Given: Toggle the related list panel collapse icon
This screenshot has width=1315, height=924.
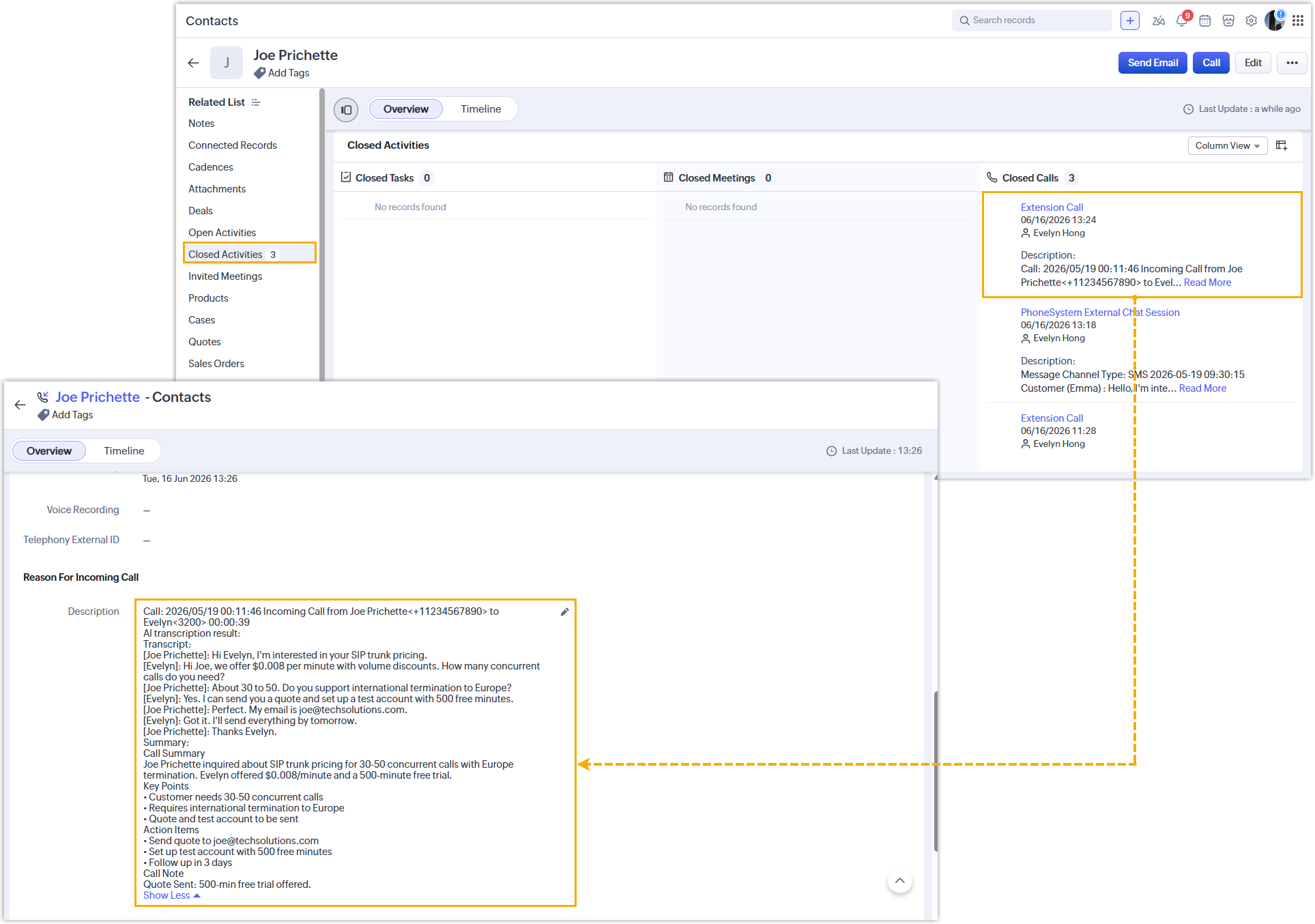Looking at the screenshot, I should tap(346, 109).
